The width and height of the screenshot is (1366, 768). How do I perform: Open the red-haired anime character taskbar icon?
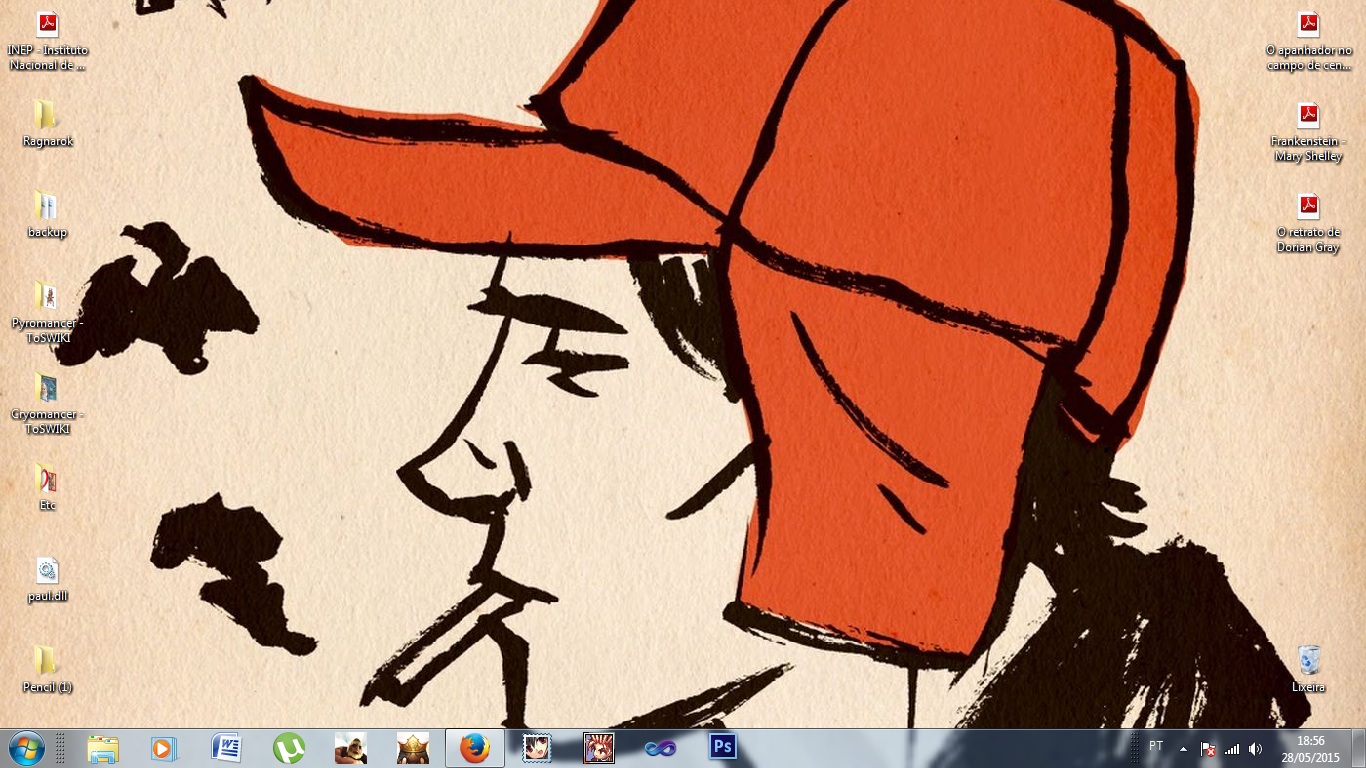599,748
